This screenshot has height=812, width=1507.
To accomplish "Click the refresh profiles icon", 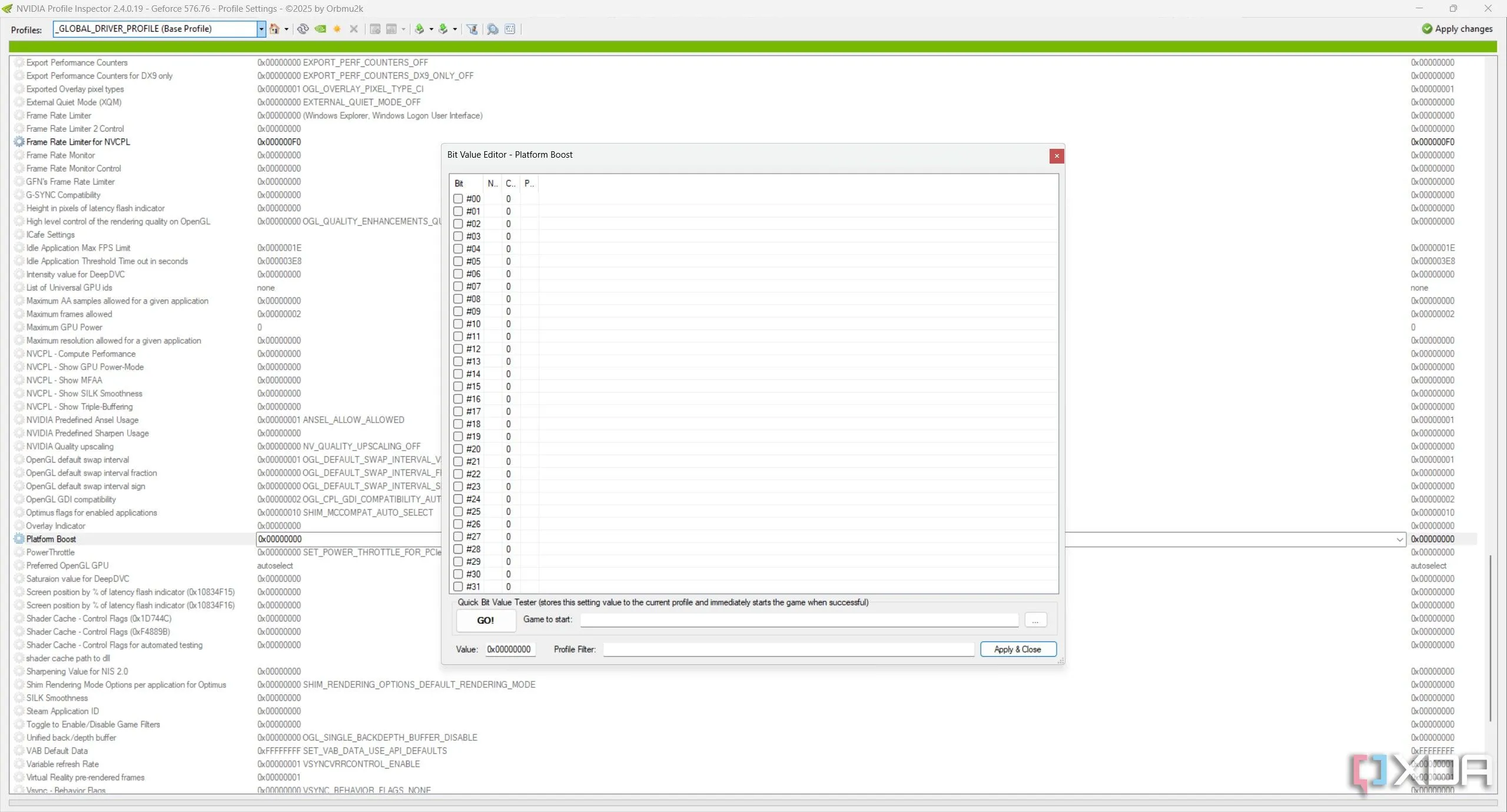I will pyautogui.click(x=303, y=29).
